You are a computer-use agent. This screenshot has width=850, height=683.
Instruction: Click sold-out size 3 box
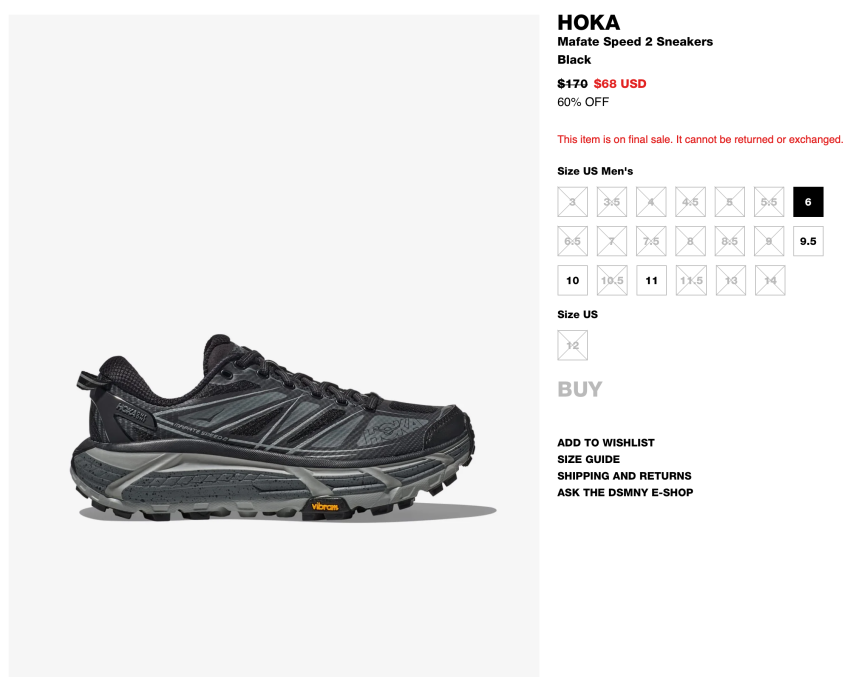coord(572,202)
